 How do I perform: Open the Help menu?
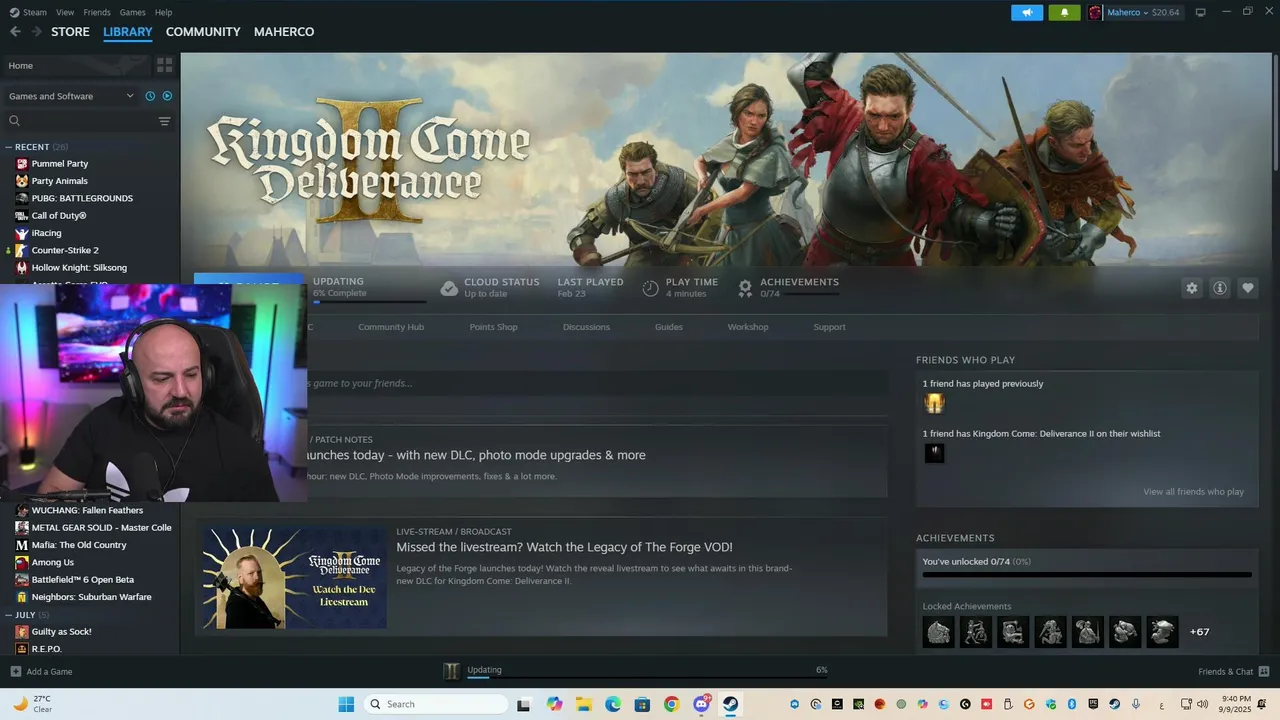tap(163, 12)
